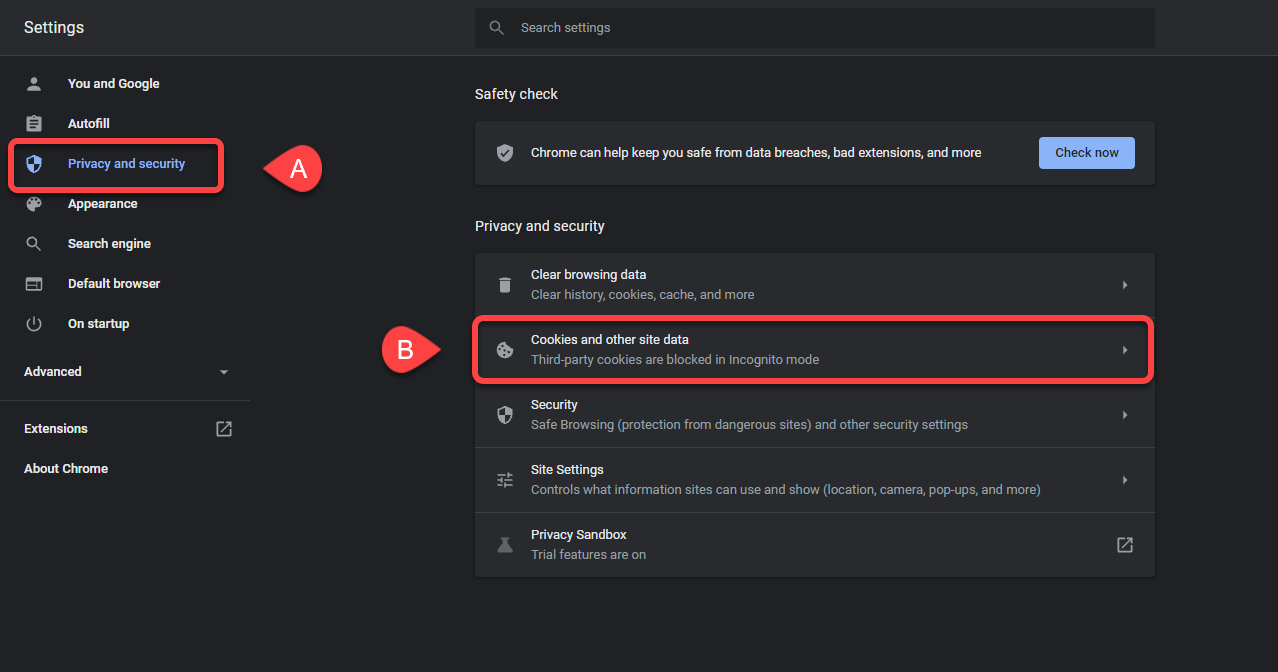The width and height of the screenshot is (1278, 672).
Task: Click the Search settings input field
Action: pos(830,28)
